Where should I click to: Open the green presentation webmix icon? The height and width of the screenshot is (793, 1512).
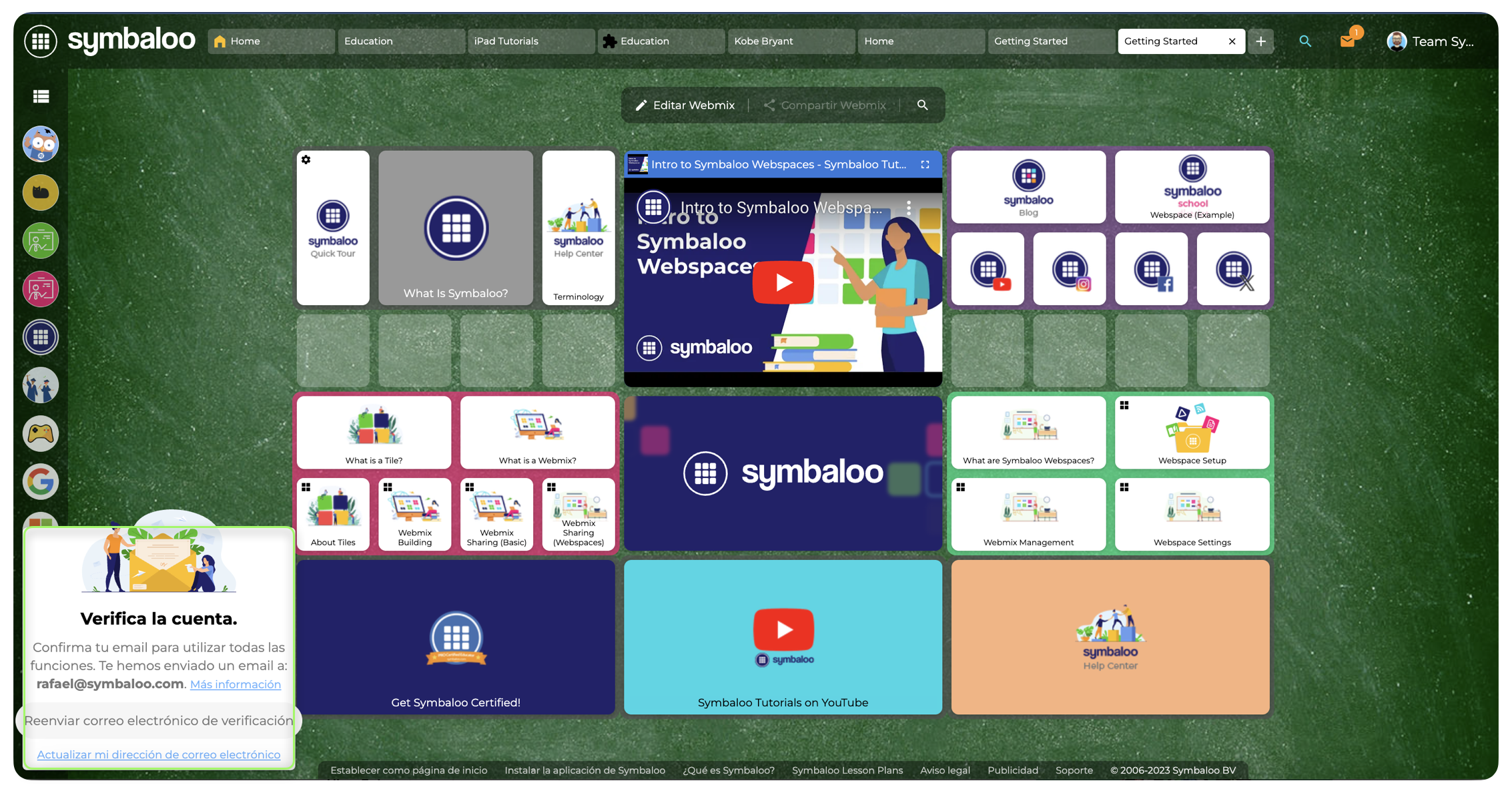[x=41, y=240]
